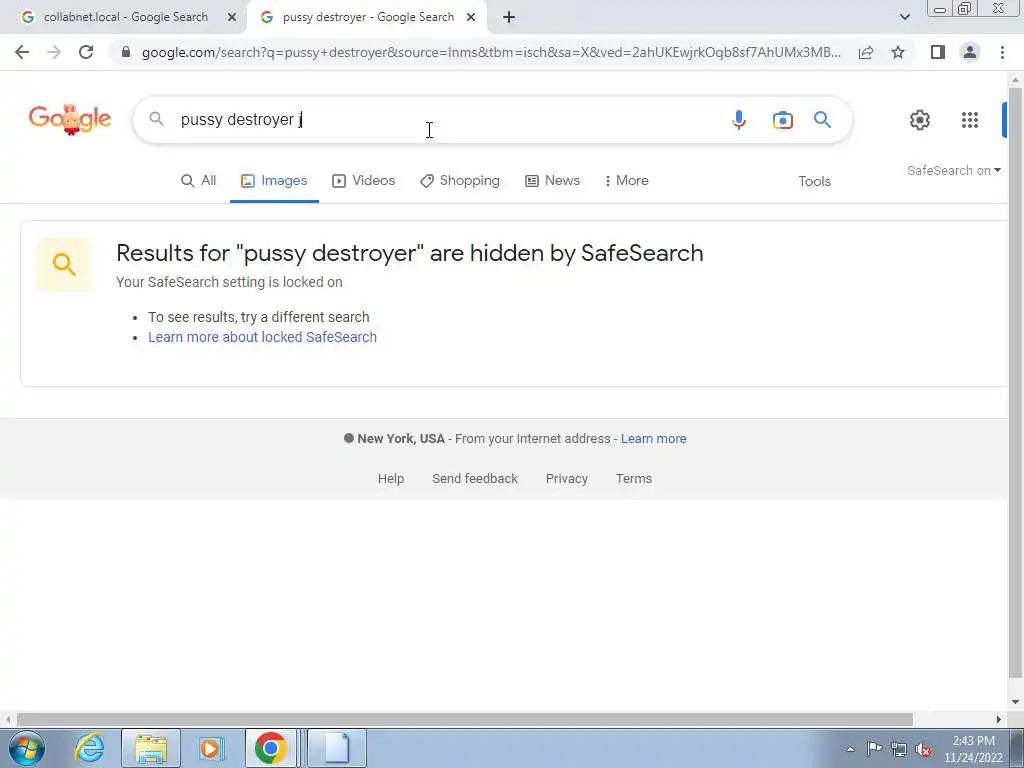Open the Chrome profile avatar

click(x=970, y=52)
